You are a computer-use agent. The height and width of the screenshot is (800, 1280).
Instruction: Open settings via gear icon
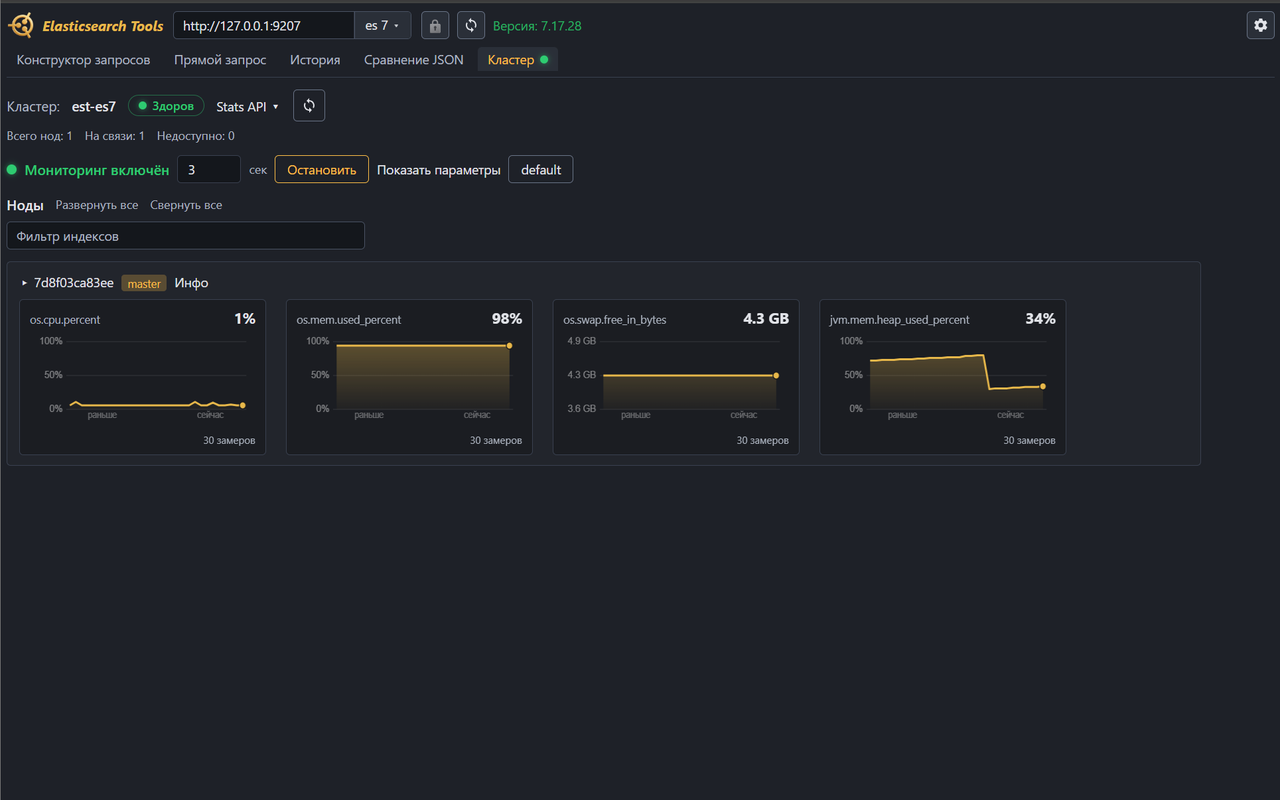point(1260,26)
